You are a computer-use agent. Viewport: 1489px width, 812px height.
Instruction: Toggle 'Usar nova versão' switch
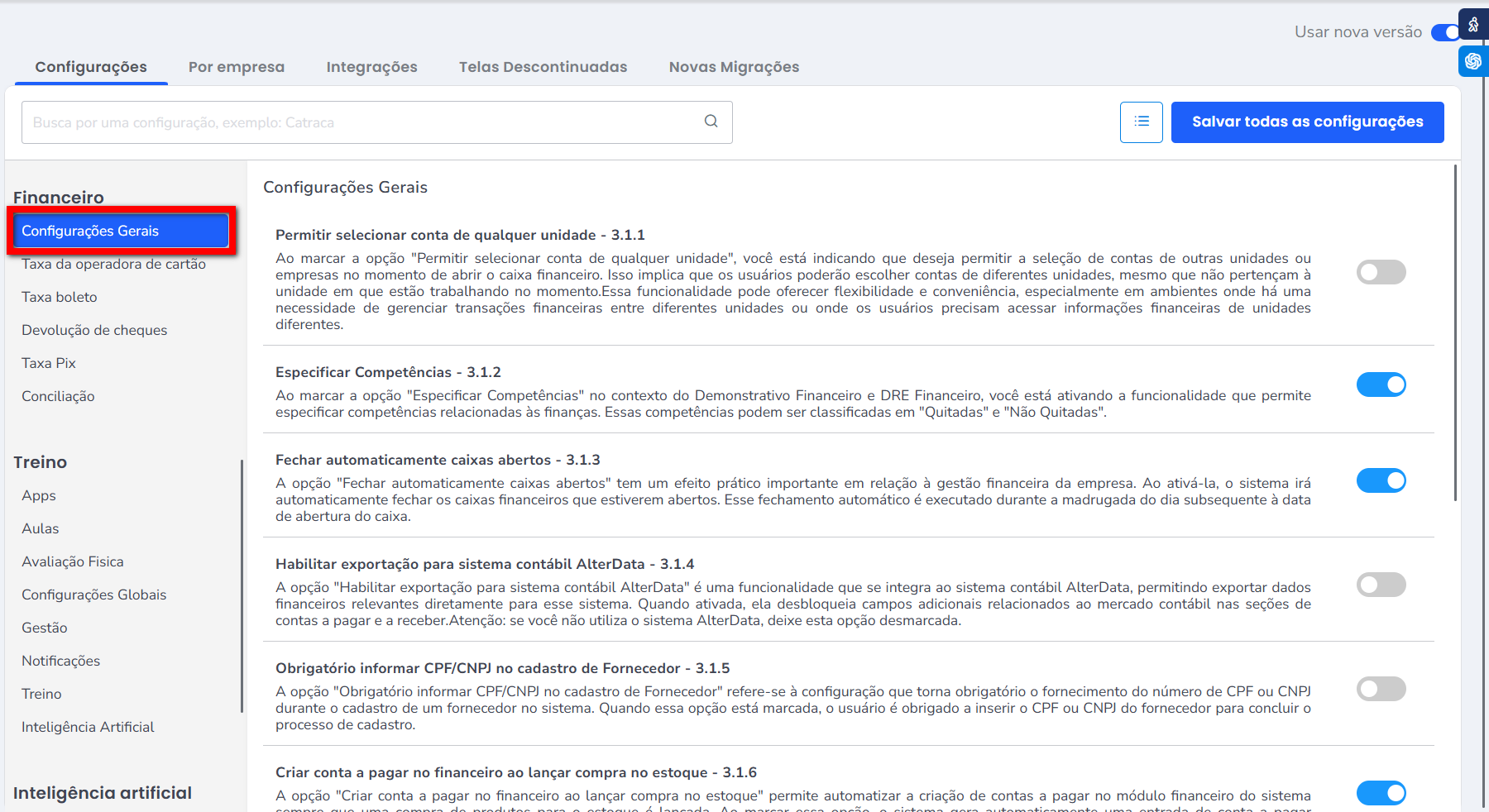coord(1446,32)
